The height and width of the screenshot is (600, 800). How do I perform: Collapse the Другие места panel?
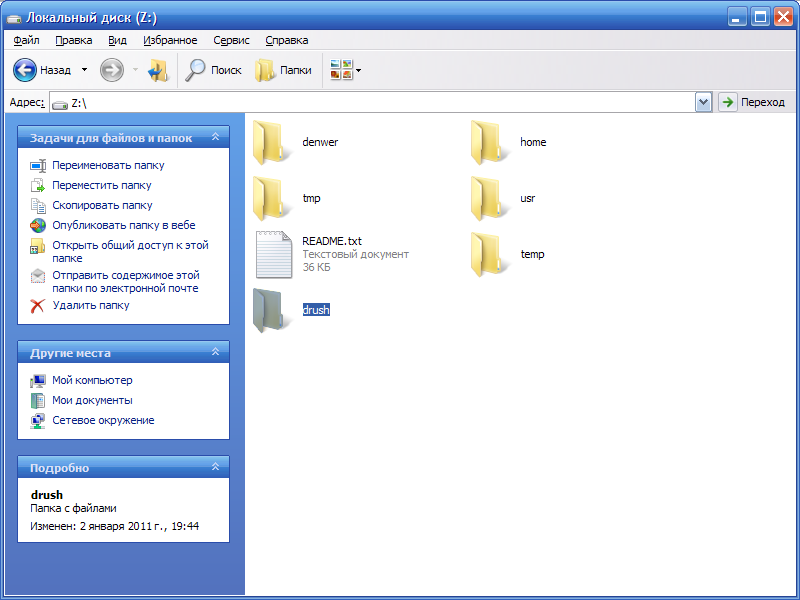[215, 352]
